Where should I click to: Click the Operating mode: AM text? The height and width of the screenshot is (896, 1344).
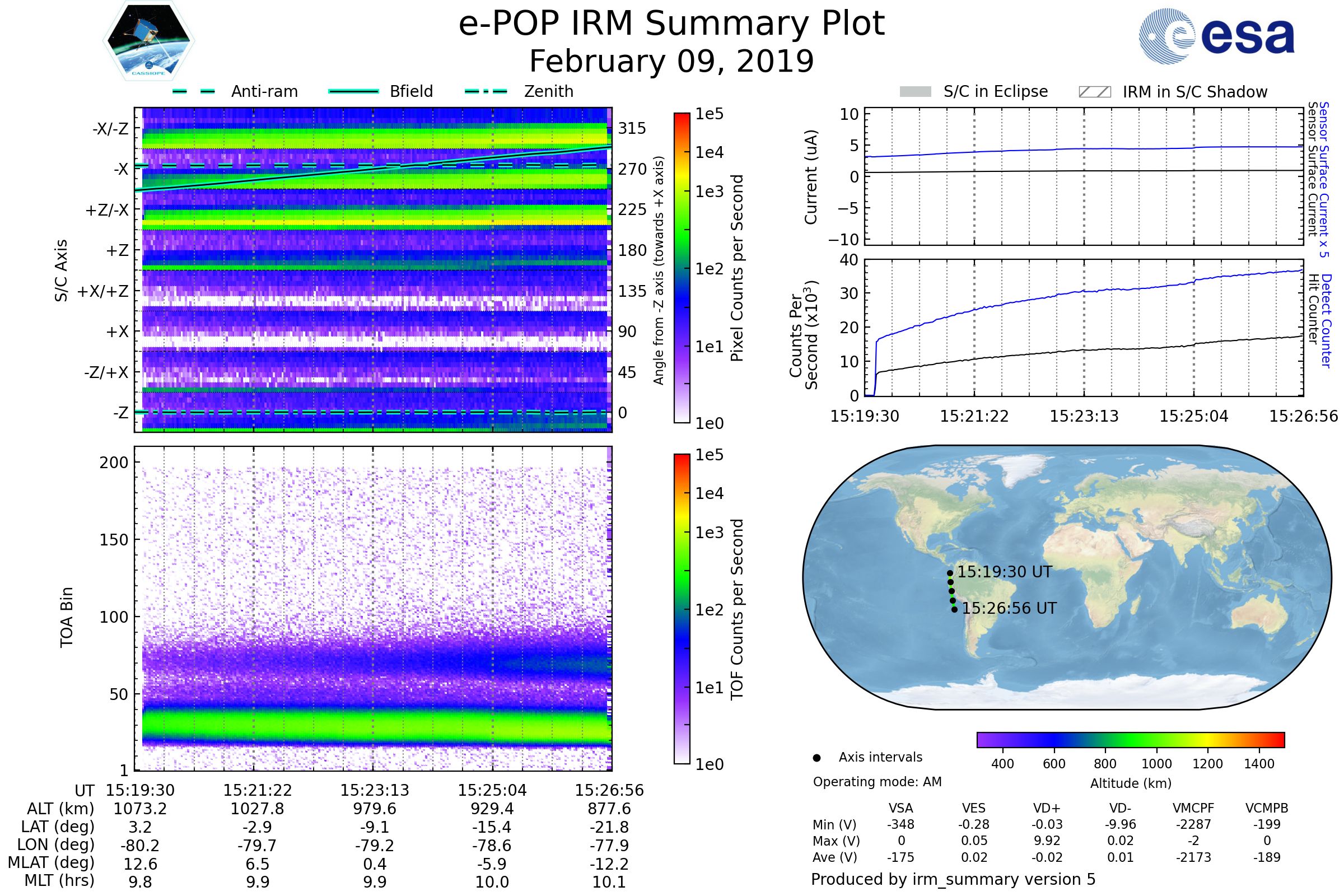tap(876, 782)
